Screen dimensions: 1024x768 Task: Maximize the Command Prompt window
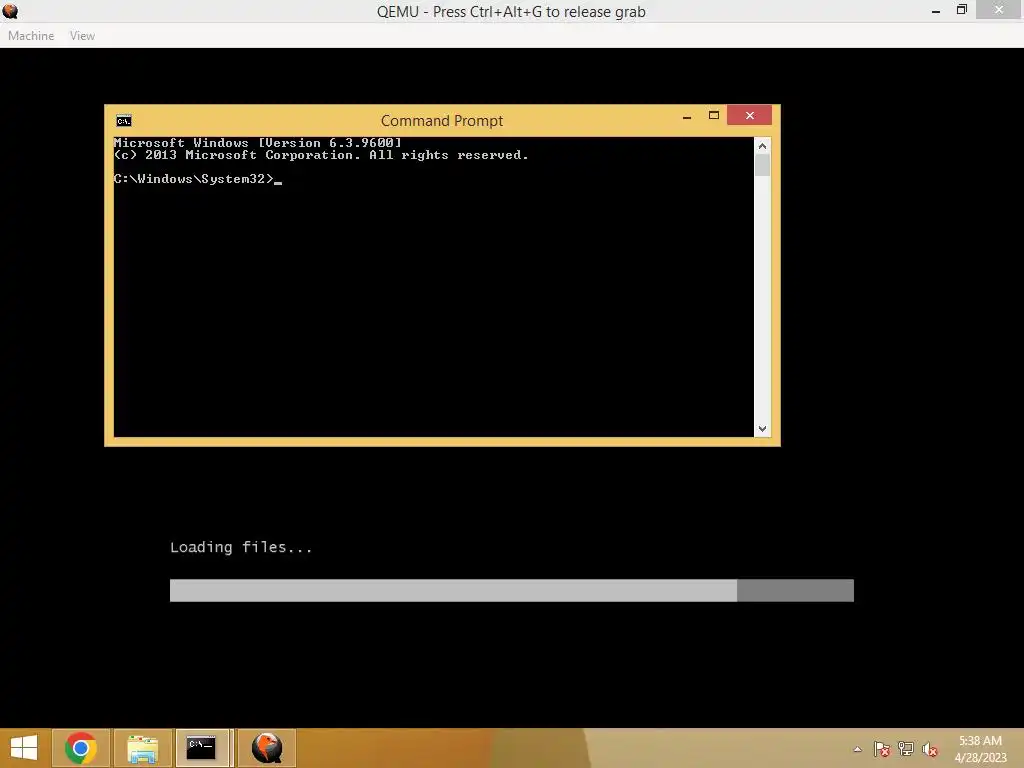click(x=714, y=116)
